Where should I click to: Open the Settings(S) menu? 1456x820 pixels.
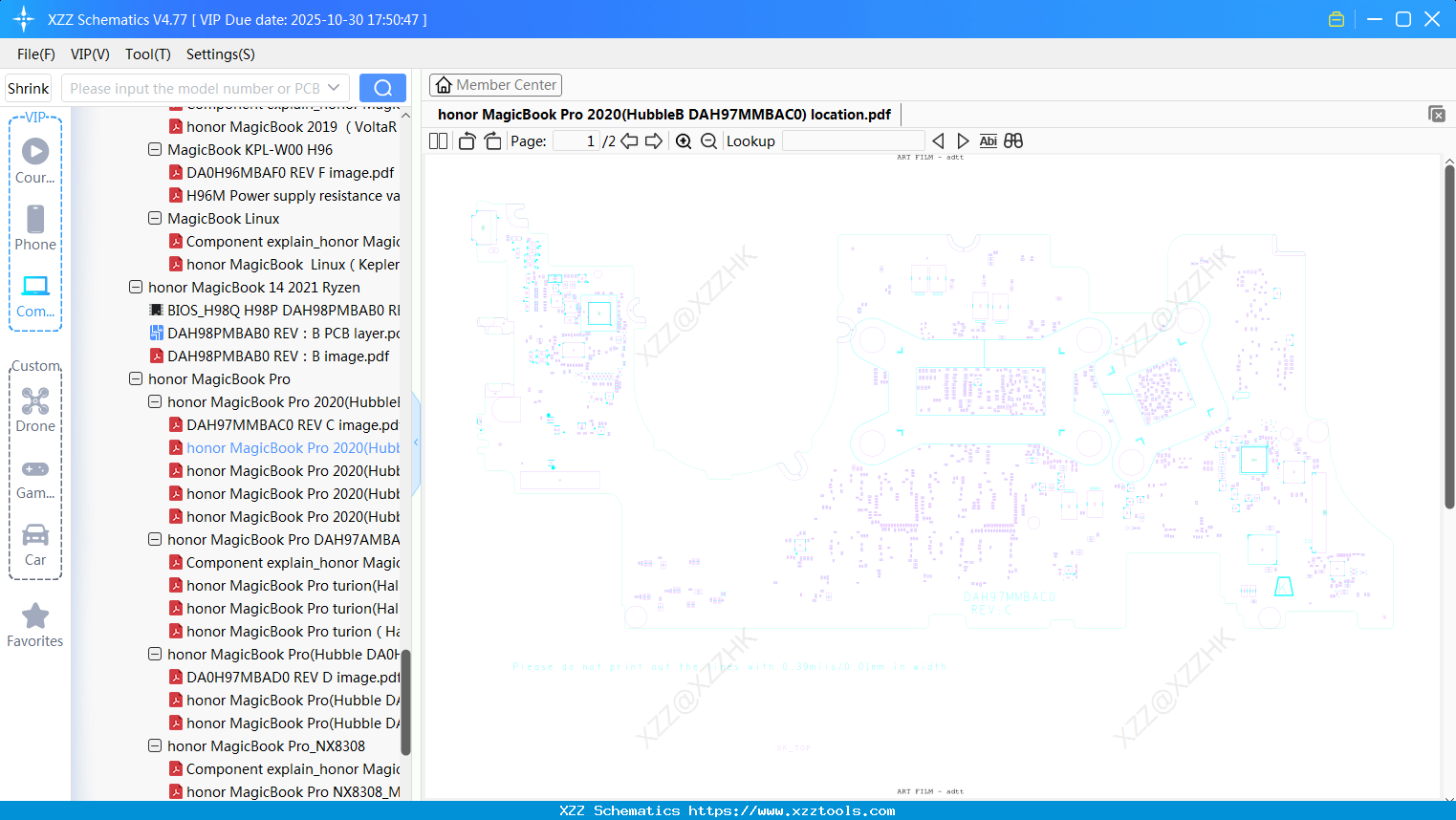221,54
